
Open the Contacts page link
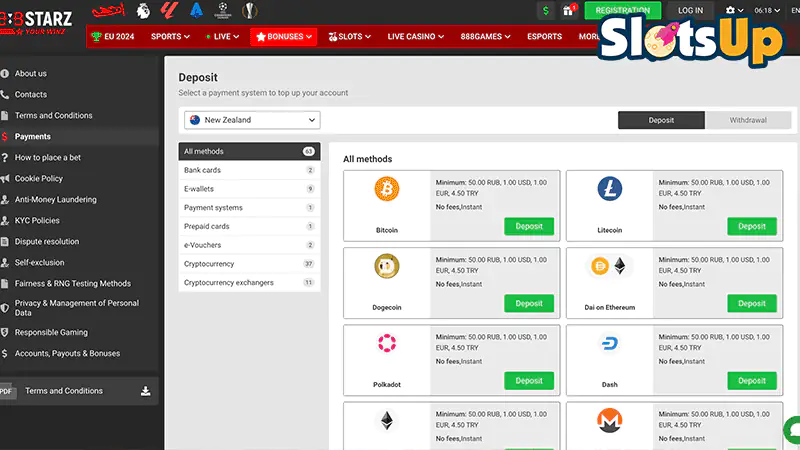pyautogui.click(x=31, y=94)
